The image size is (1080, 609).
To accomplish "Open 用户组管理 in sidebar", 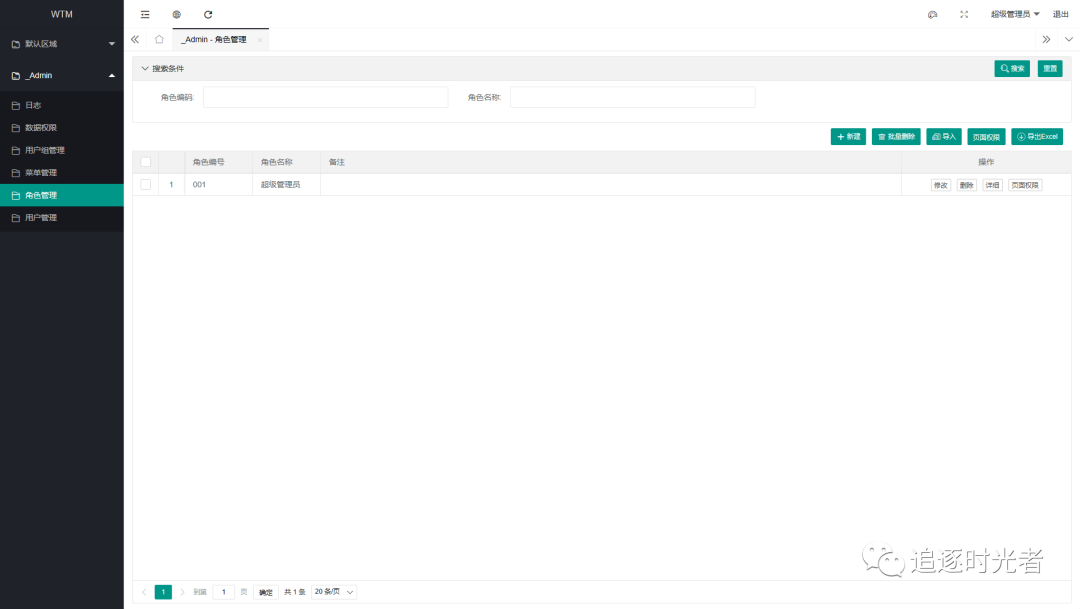I will point(62,150).
